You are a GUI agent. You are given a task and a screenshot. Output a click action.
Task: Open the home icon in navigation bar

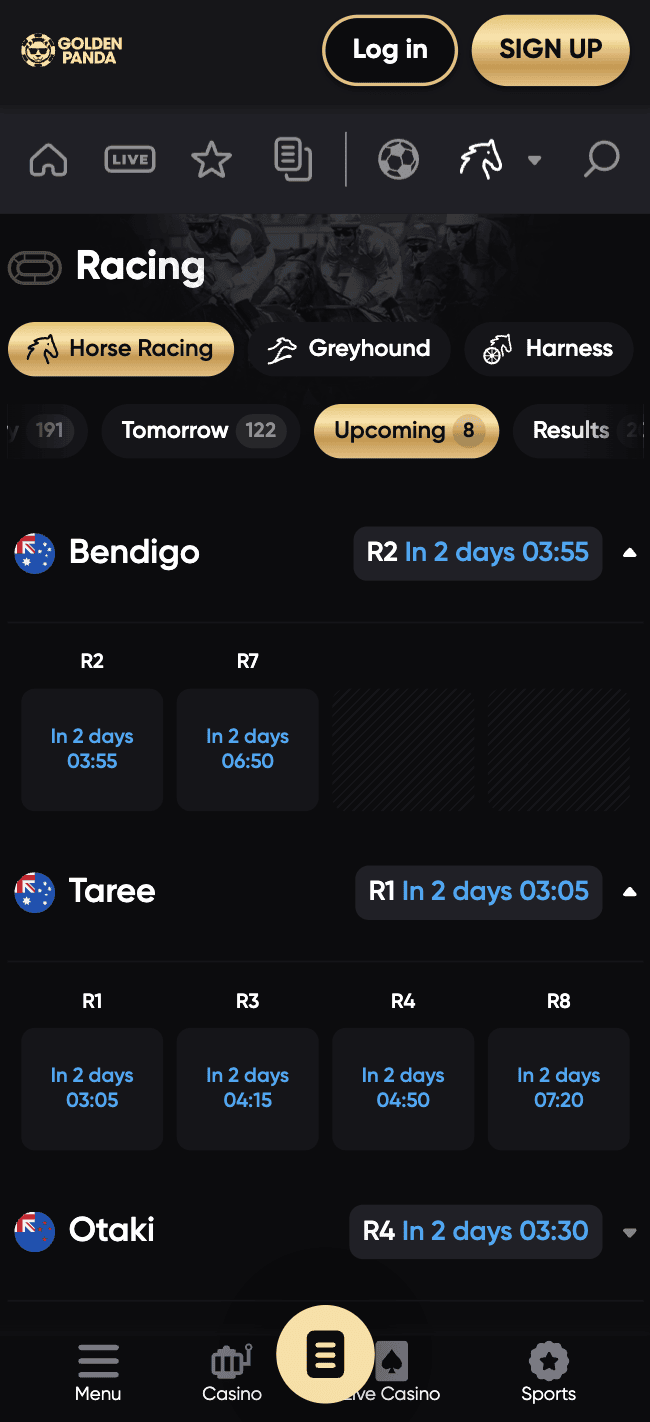coord(48,160)
